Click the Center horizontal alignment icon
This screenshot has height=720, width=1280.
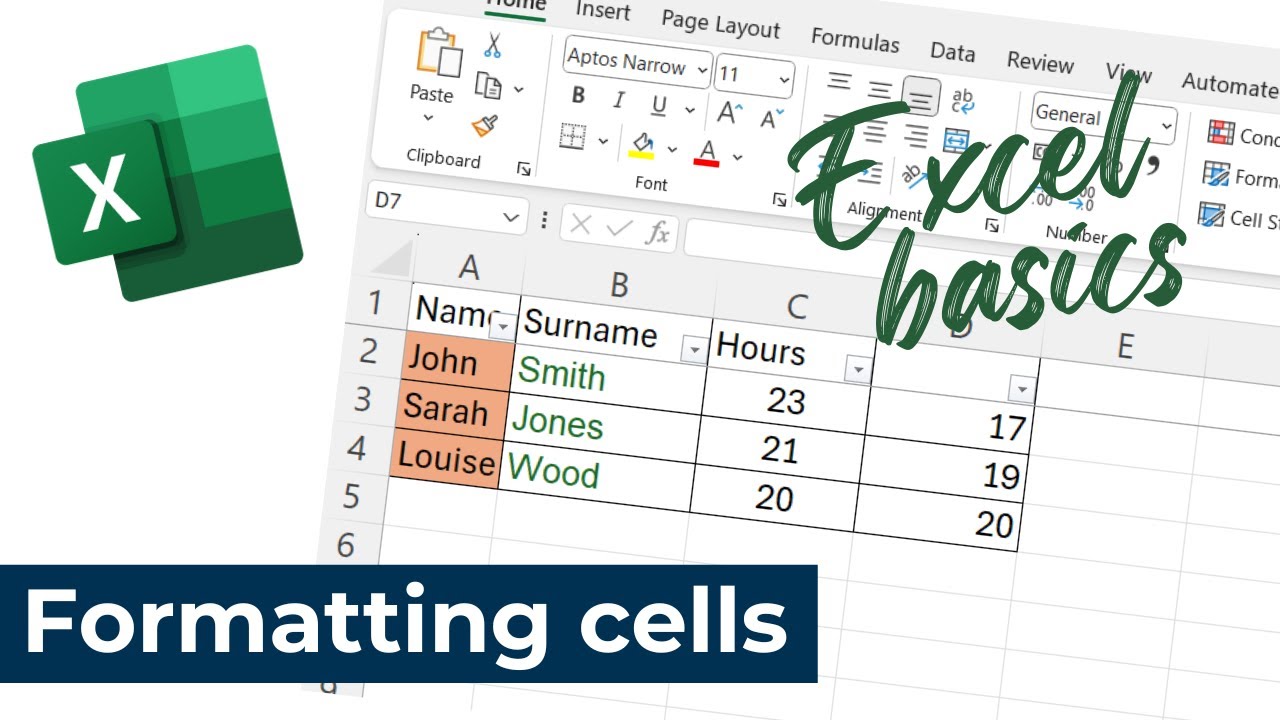874,131
